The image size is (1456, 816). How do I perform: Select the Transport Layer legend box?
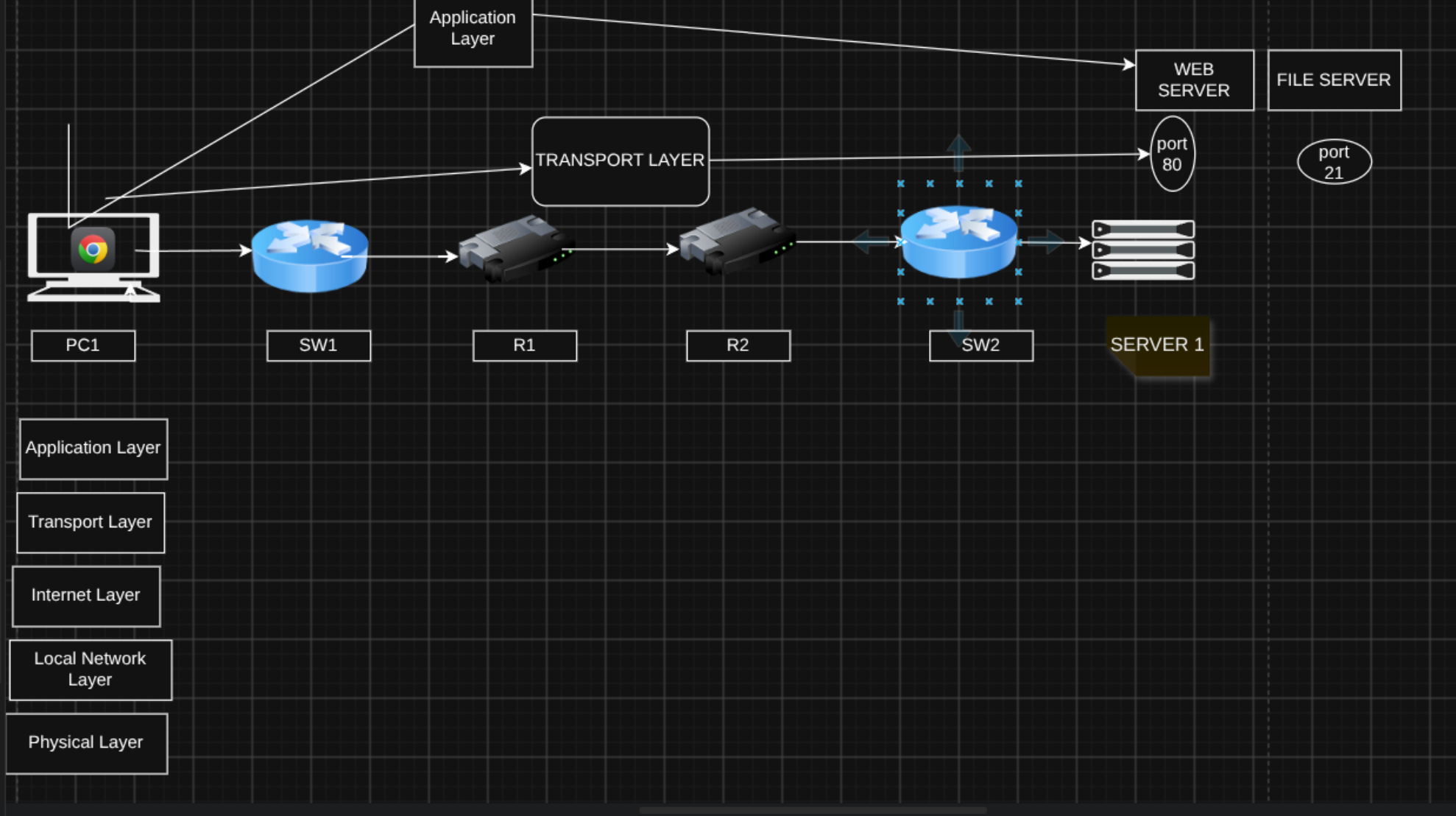91,522
